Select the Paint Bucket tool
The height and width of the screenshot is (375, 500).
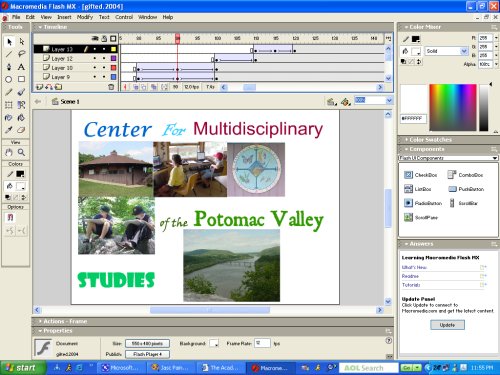22,117
